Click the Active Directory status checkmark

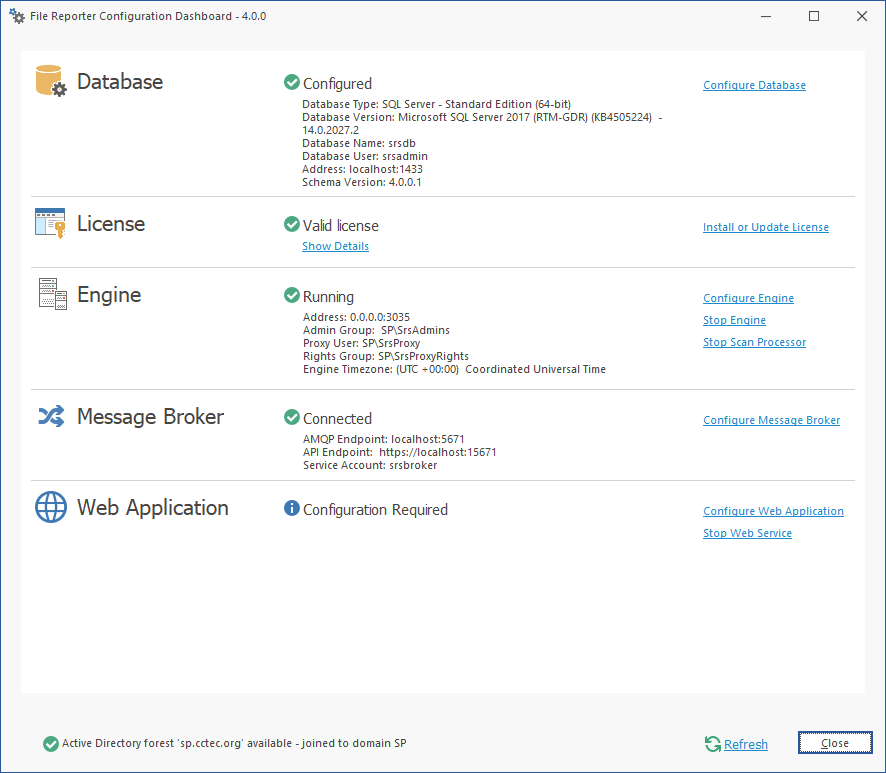pos(51,743)
